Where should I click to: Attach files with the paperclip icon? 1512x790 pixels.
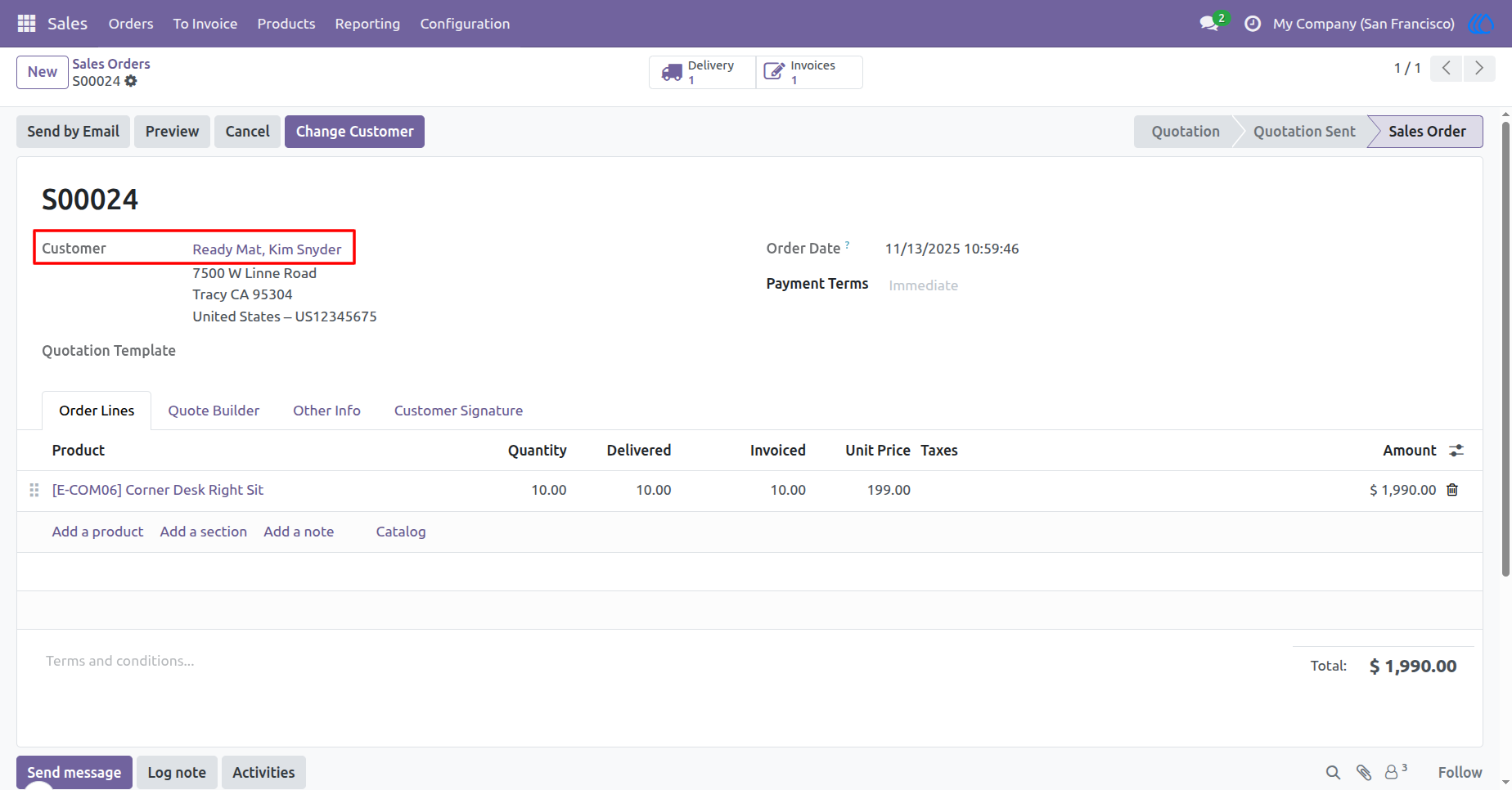(1364, 772)
